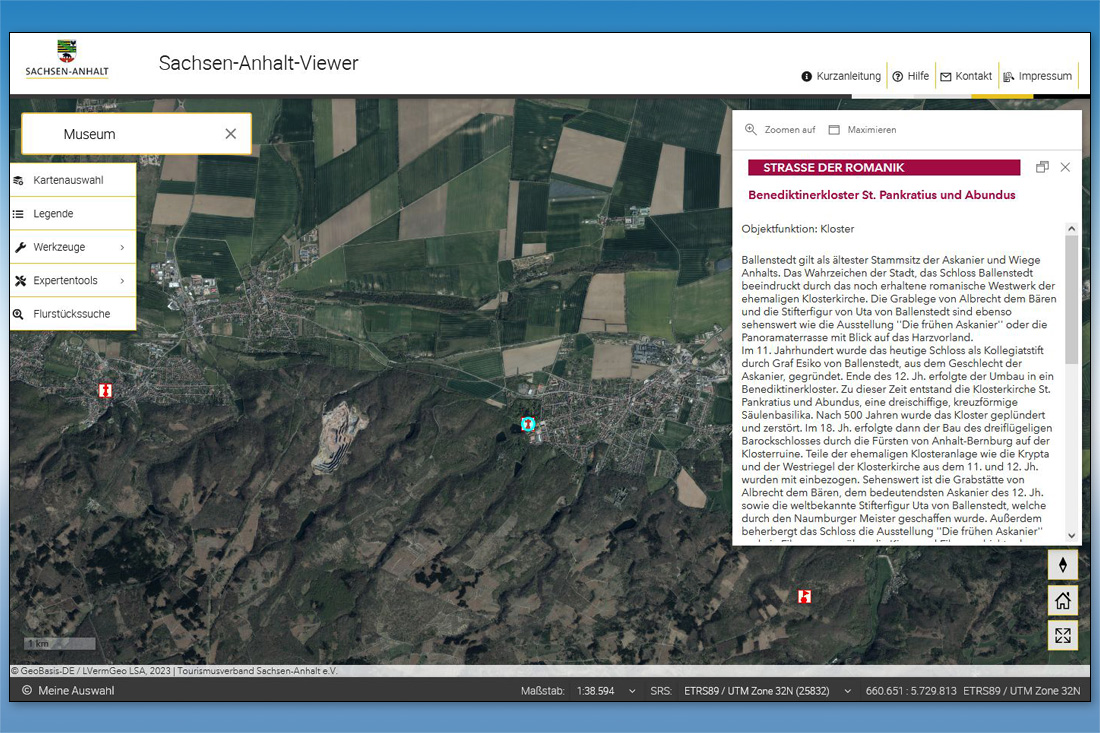Click the compass north-arrow map button
The width and height of the screenshot is (1100, 733).
coord(1062,565)
